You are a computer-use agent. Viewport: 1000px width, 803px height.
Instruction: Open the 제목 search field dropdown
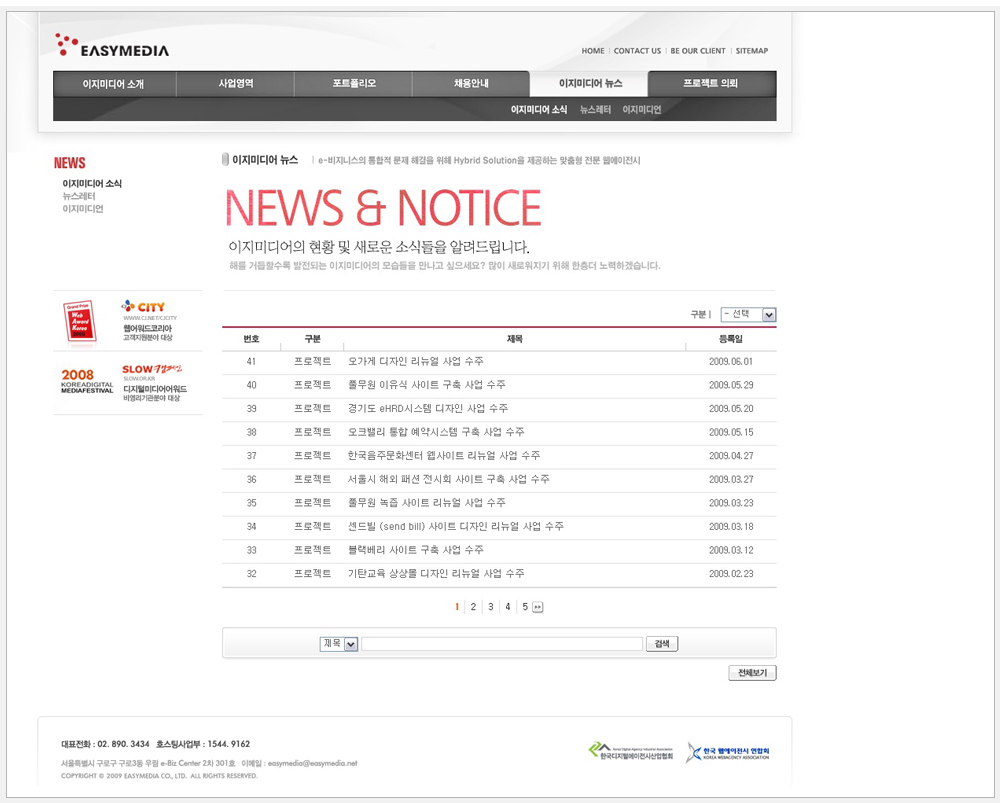pyautogui.click(x=339, y=644)
